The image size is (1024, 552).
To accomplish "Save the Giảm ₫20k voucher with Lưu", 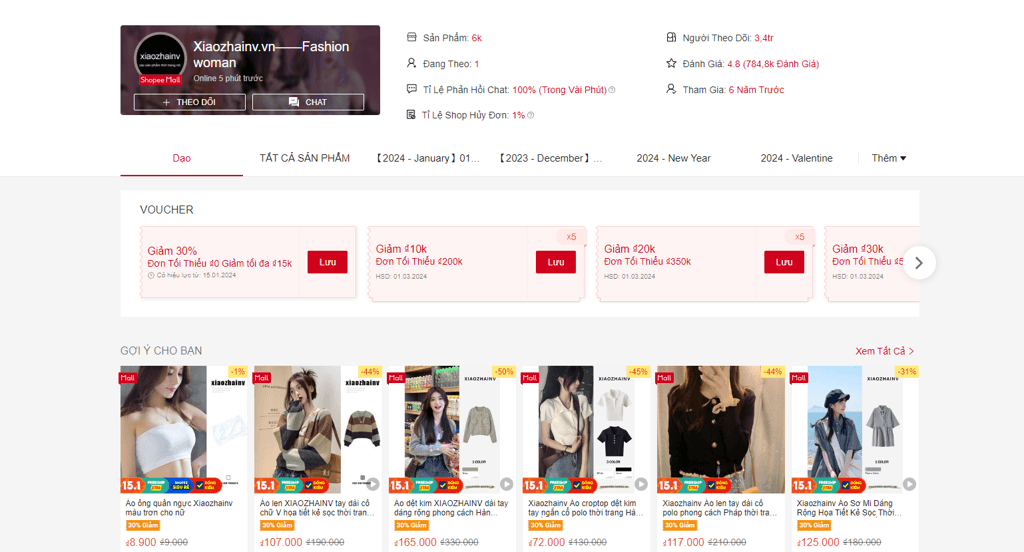I will click(784, 262).
